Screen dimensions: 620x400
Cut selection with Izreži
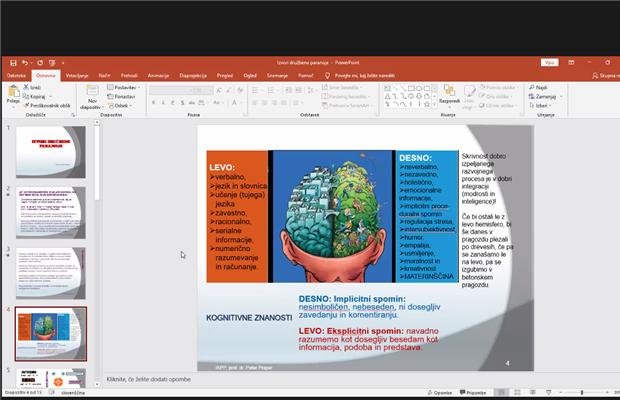pyautogui.click(x=32, y=87)
